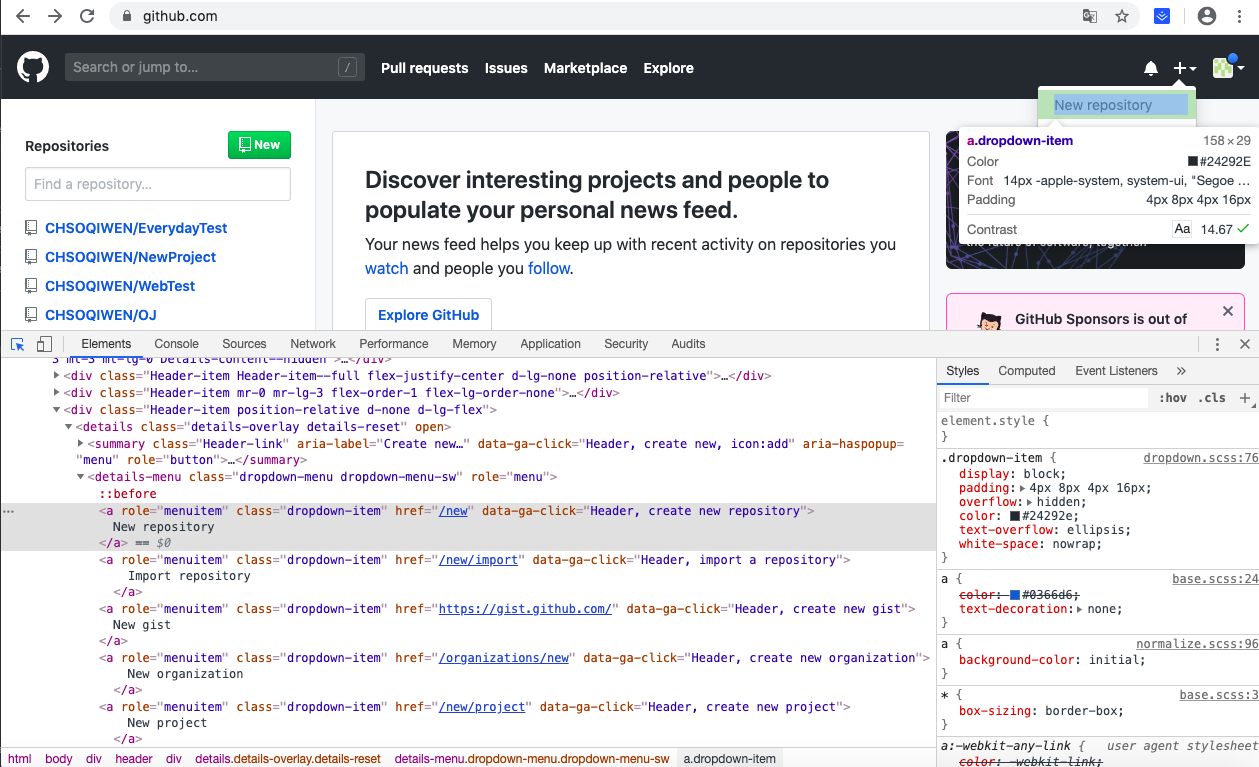Click the inspect element picker icon
1259x767 pixels.
[x=18, y=344]
